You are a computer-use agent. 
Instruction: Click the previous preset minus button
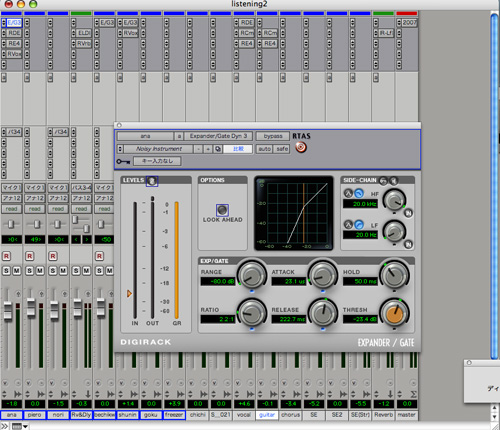click(198, 149)
